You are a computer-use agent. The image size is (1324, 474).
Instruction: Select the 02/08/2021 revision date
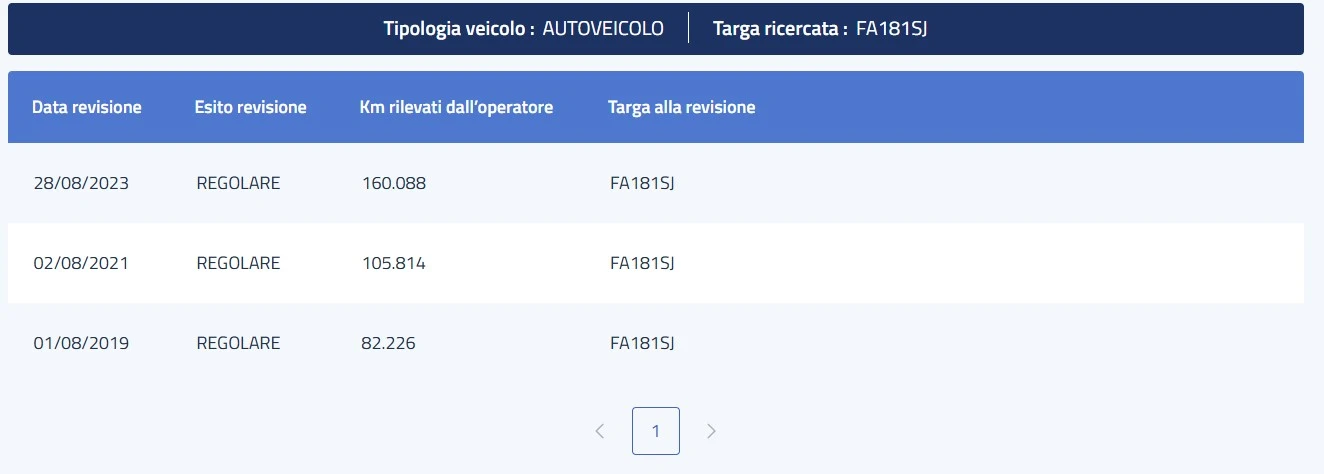[81, 264]
